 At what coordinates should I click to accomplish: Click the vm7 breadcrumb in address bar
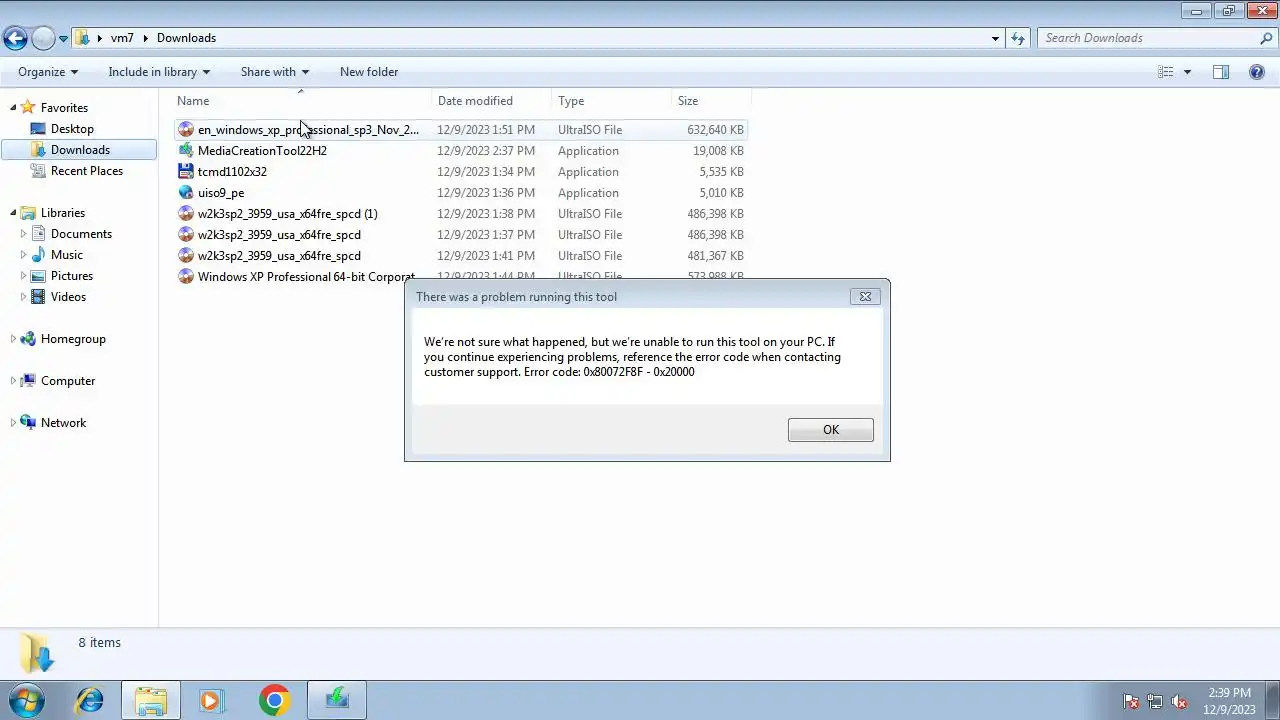pos(122,38)
